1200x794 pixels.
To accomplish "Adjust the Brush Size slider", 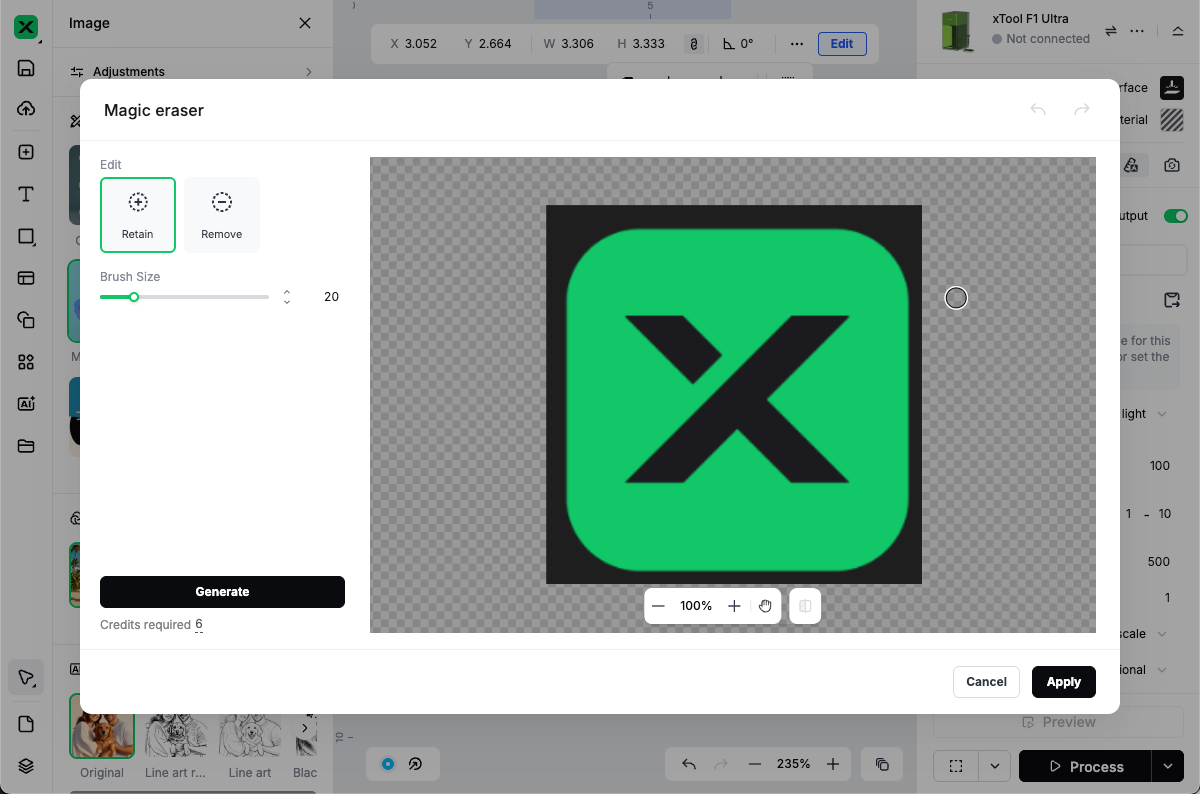I will pyautogui.click(x=134, y=297).
